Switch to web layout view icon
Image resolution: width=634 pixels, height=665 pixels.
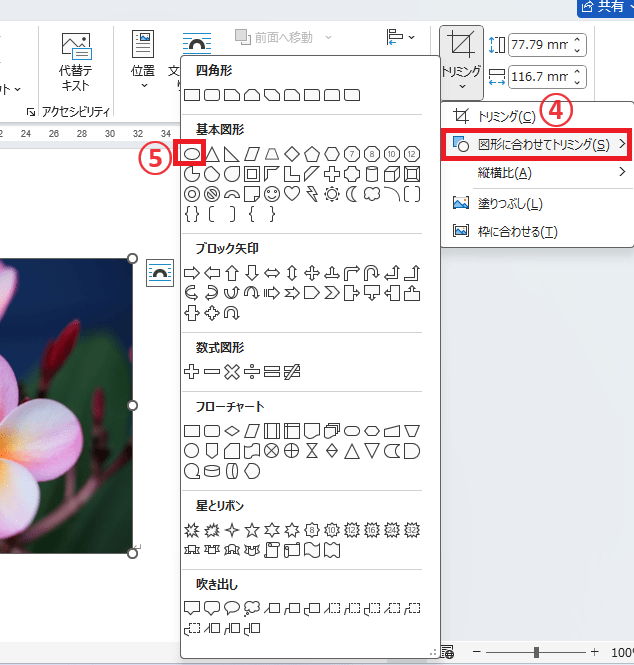tap(447, 652)
